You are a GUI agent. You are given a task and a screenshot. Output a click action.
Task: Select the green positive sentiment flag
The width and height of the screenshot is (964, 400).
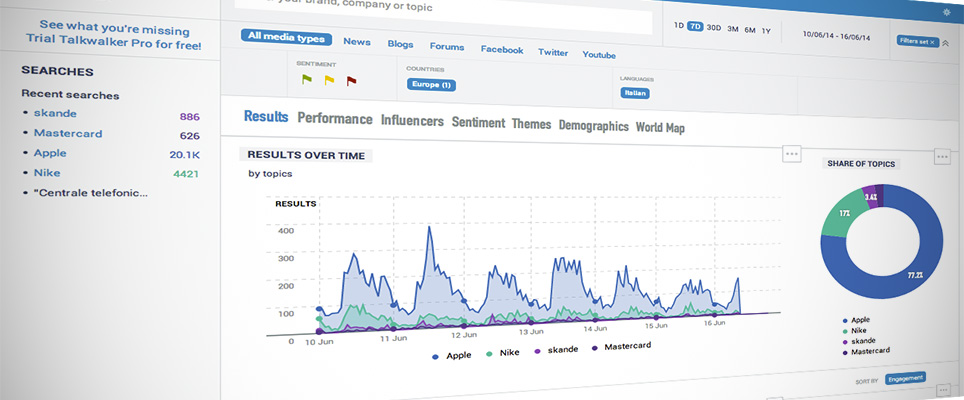tap(307, 79)
